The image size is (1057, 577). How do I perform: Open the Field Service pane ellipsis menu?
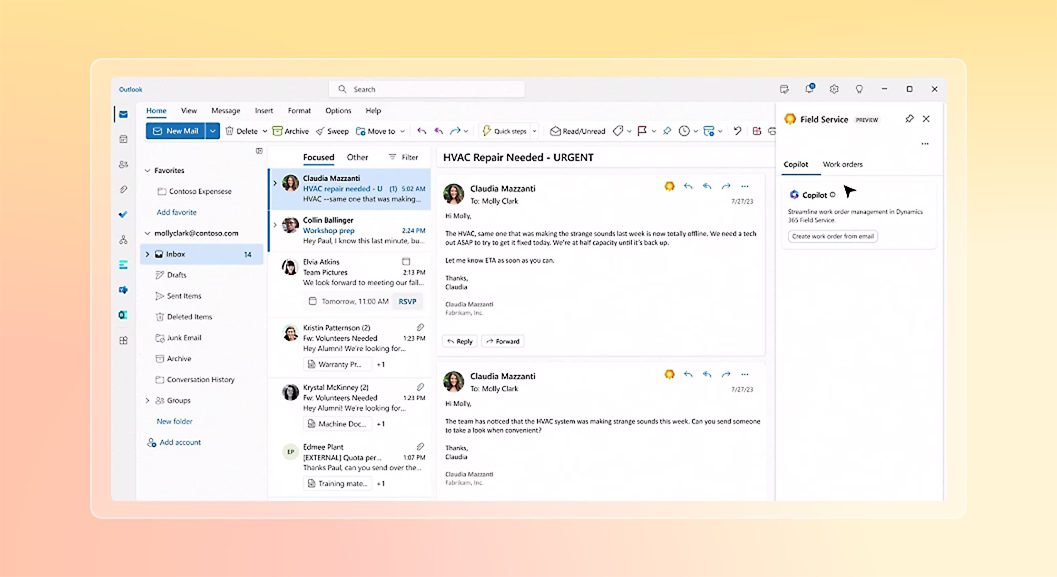pyautogui.click(x=925, y=144)
